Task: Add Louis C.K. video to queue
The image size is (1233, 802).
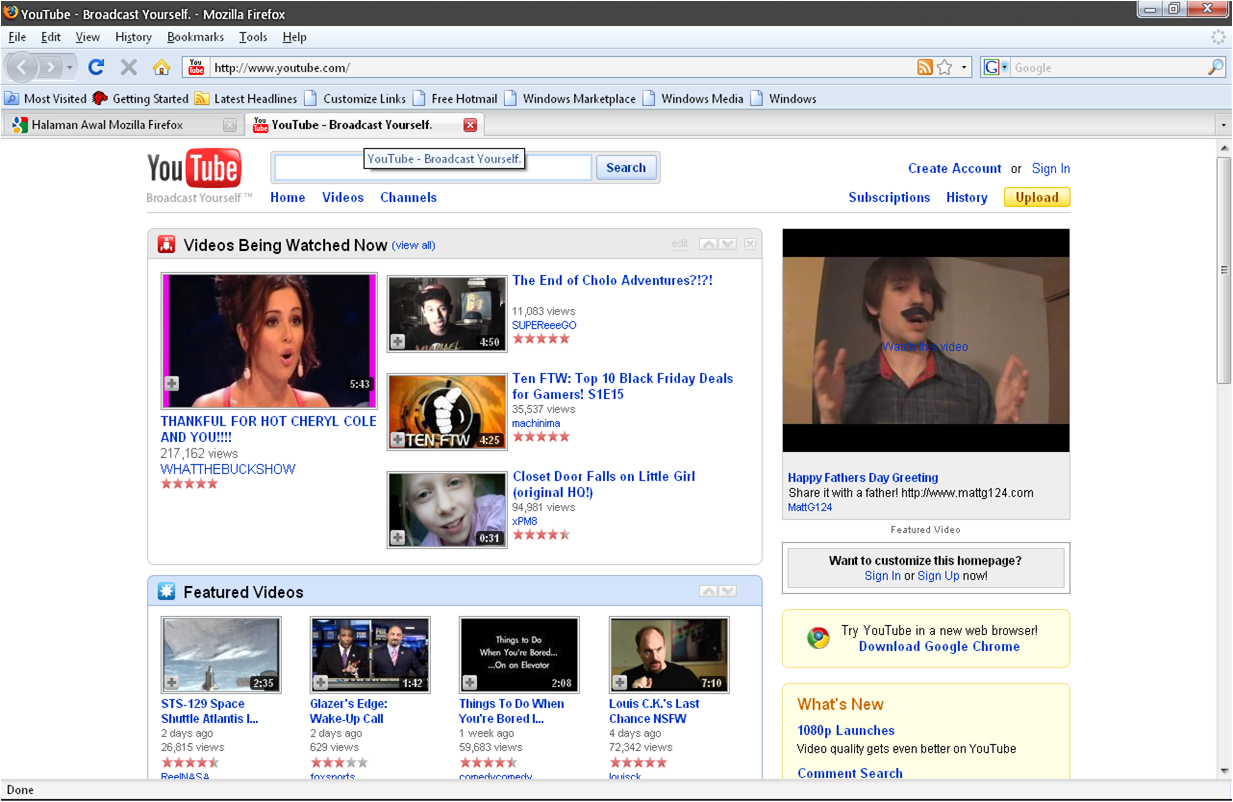Action: coord(620,683)
